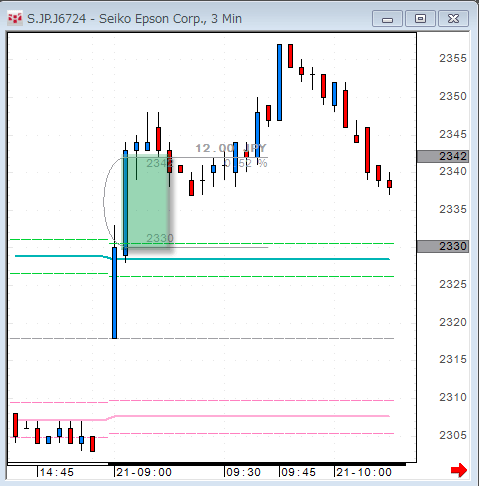This screenshot has height=486, width=479.
Task: Click the highest blue candle near 09:45
Action: coord(279,82)
